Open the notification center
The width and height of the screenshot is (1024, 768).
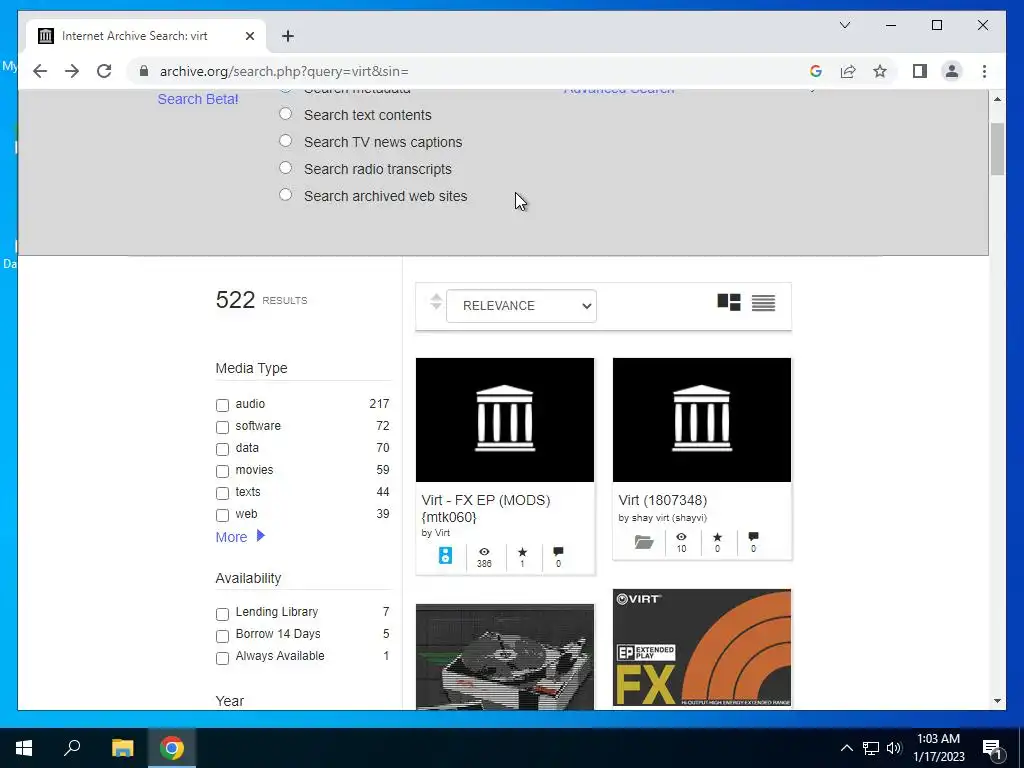click(992, 748)
